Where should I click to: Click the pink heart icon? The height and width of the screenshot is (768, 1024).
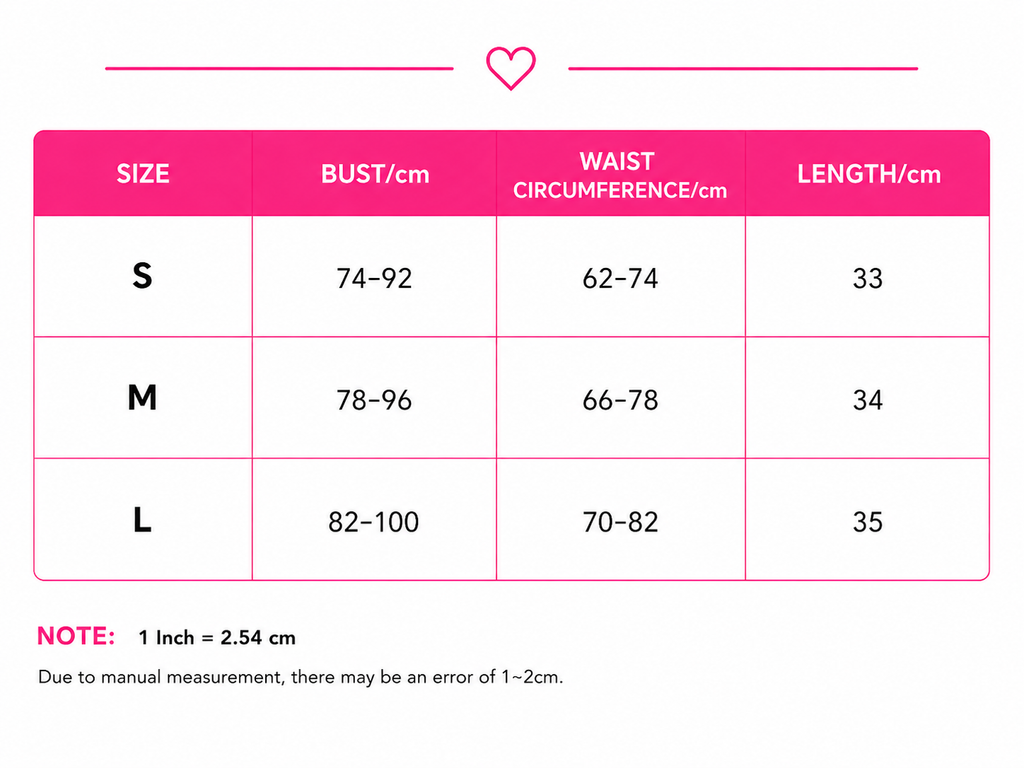click(511, 68)
